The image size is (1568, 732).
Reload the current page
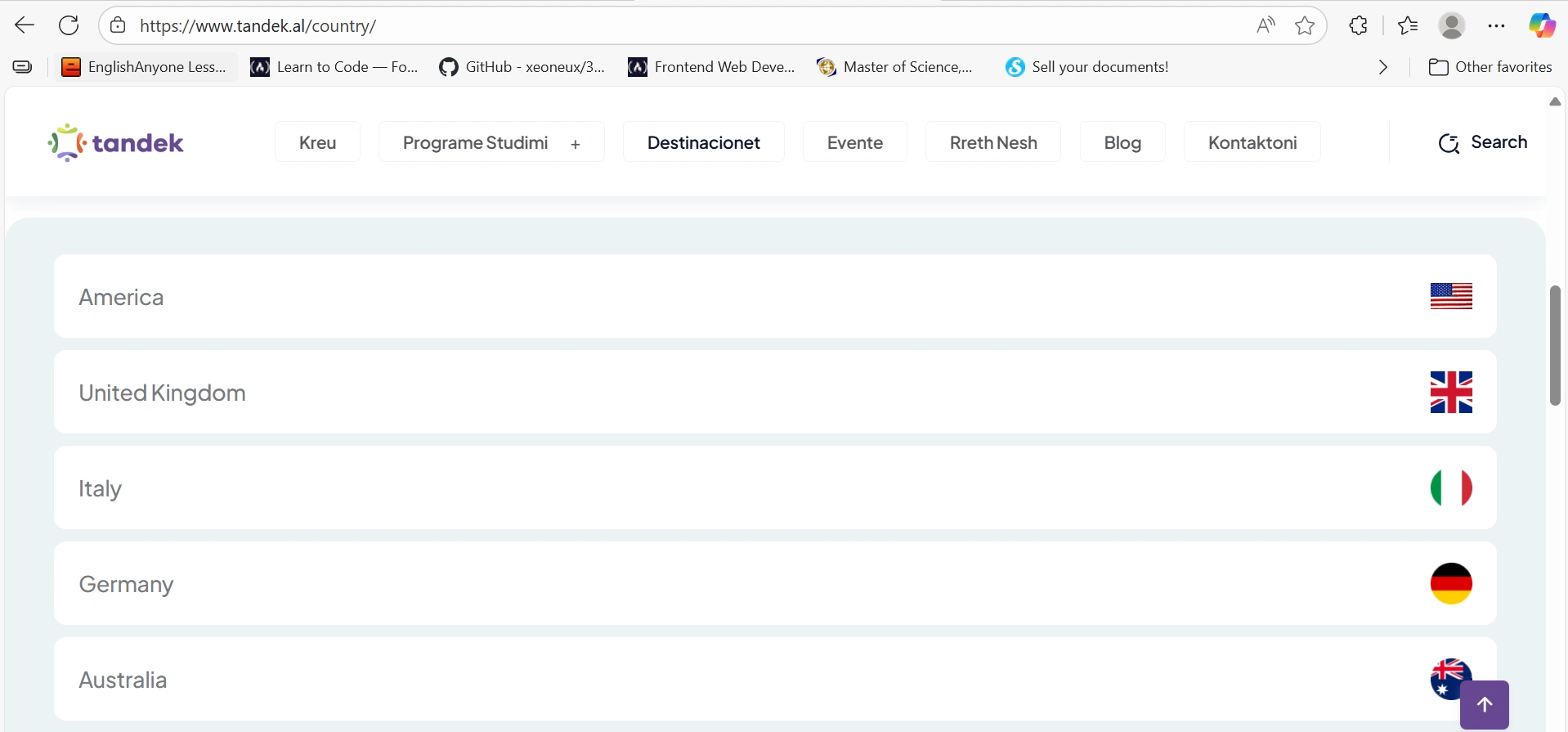69,25
